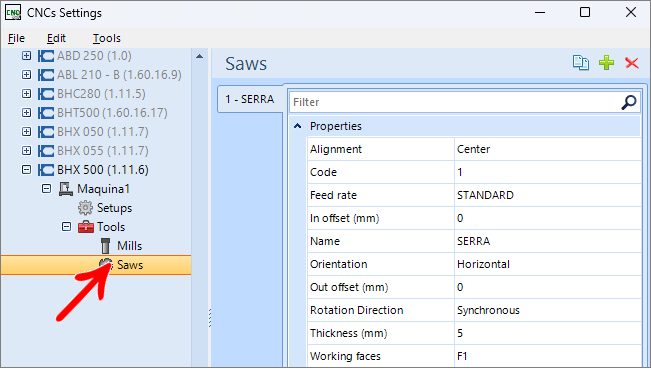Expand the BHT500 (1.60.16.17) tree node

tap(27, 112)
